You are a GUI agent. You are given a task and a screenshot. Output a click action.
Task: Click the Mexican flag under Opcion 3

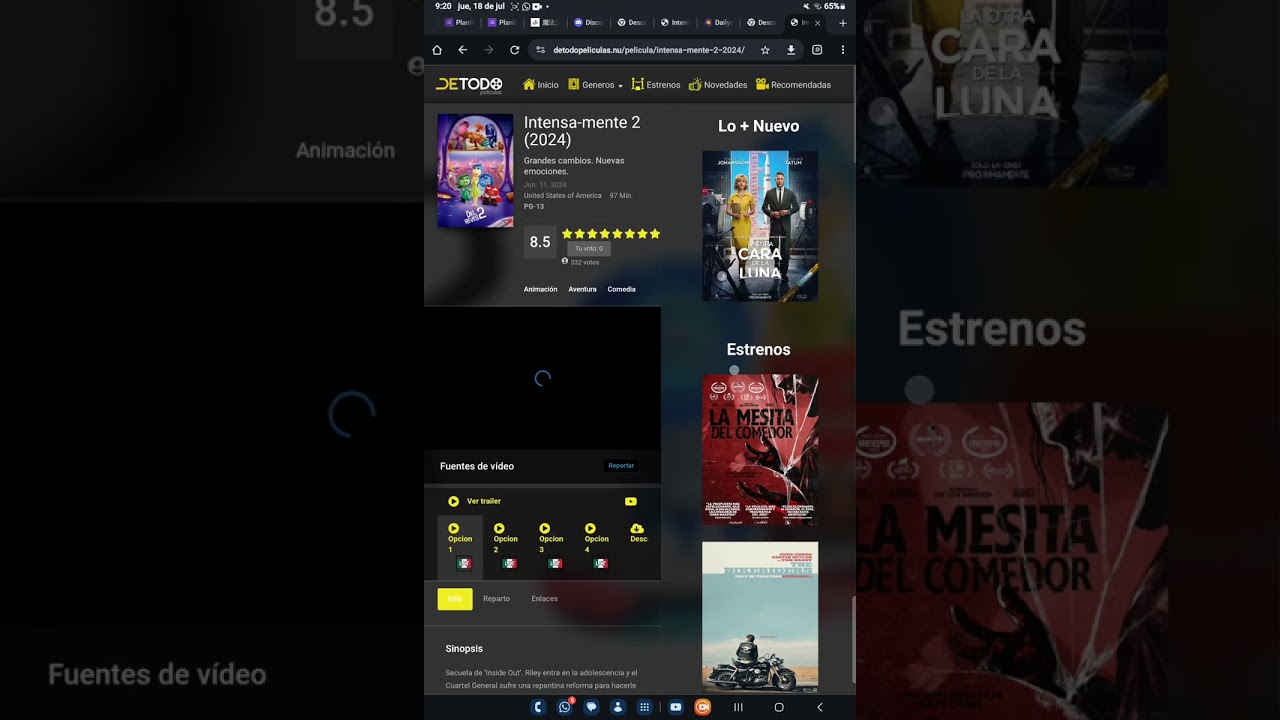pos(555,564)
